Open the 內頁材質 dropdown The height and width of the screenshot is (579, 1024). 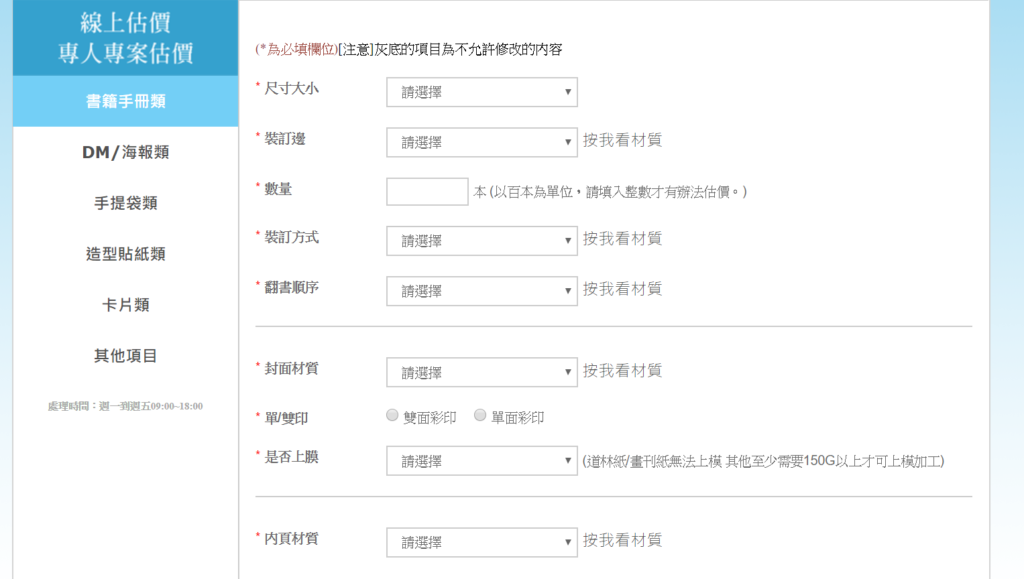(x=481, y=541)
